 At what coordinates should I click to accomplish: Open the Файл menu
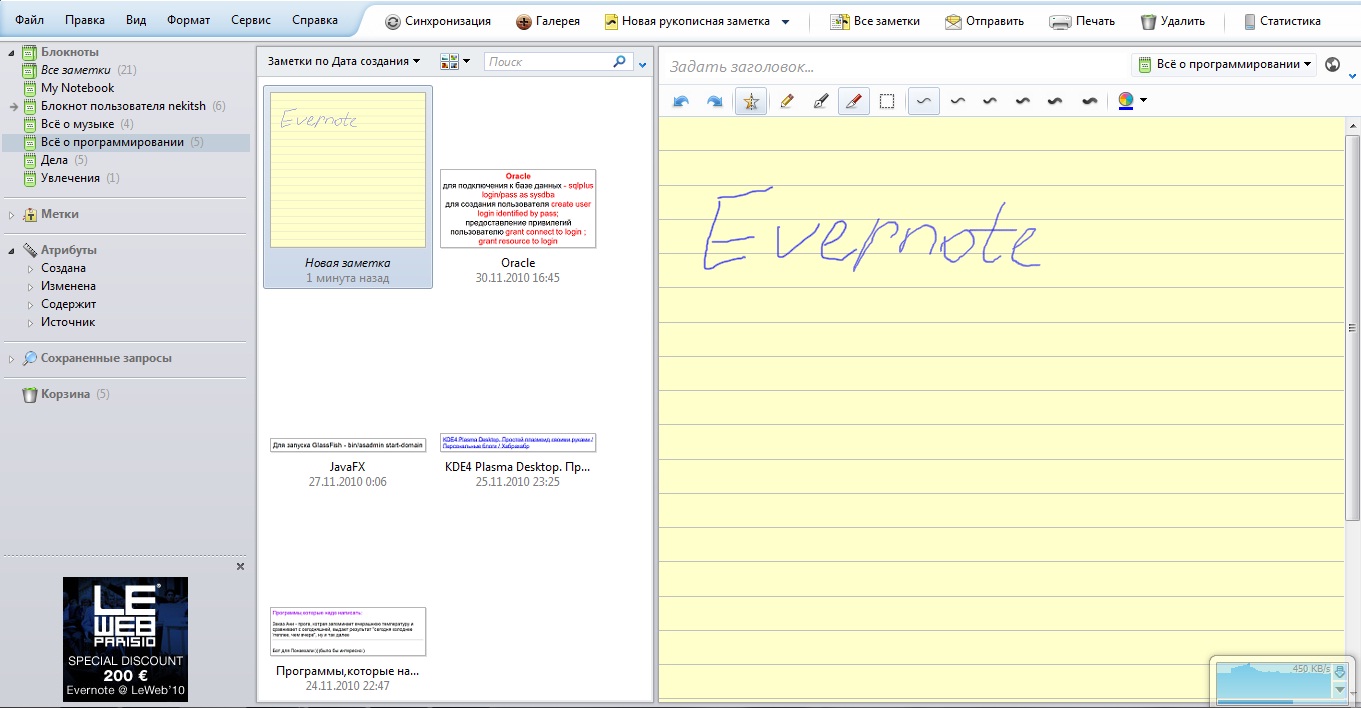tap(29, 20)
